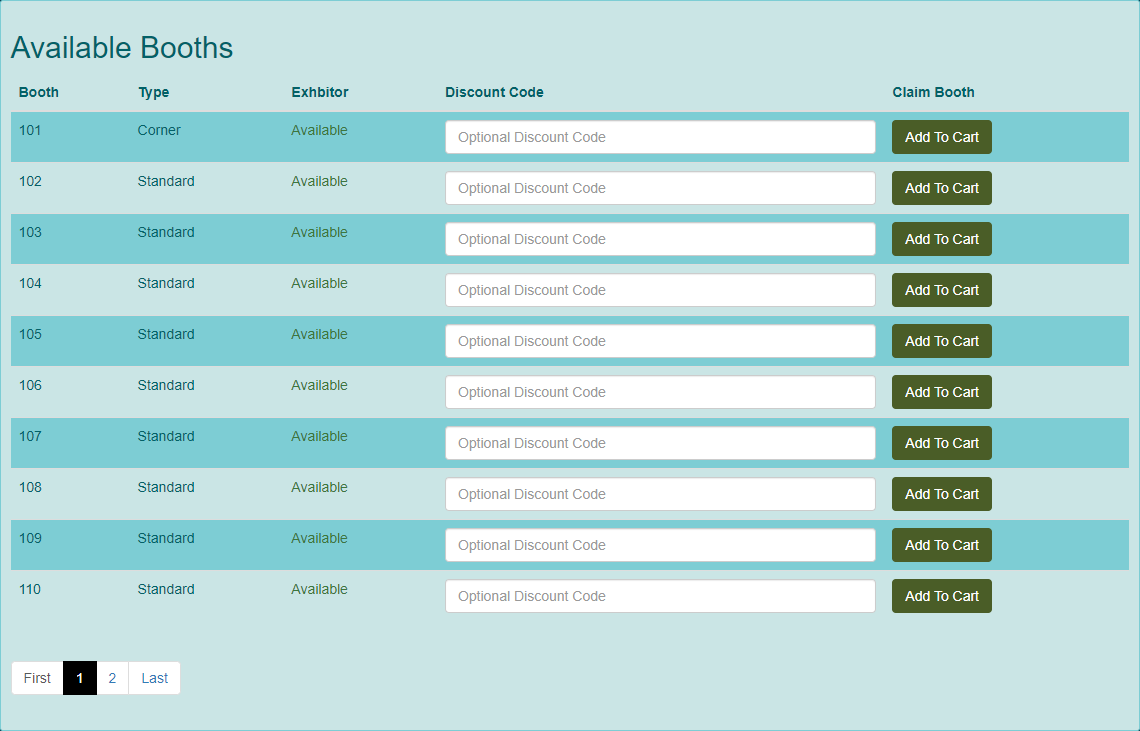This screenshot has height=731, width=1140.
Task: Select booth number 104 cell
Action: pos(30,283)
